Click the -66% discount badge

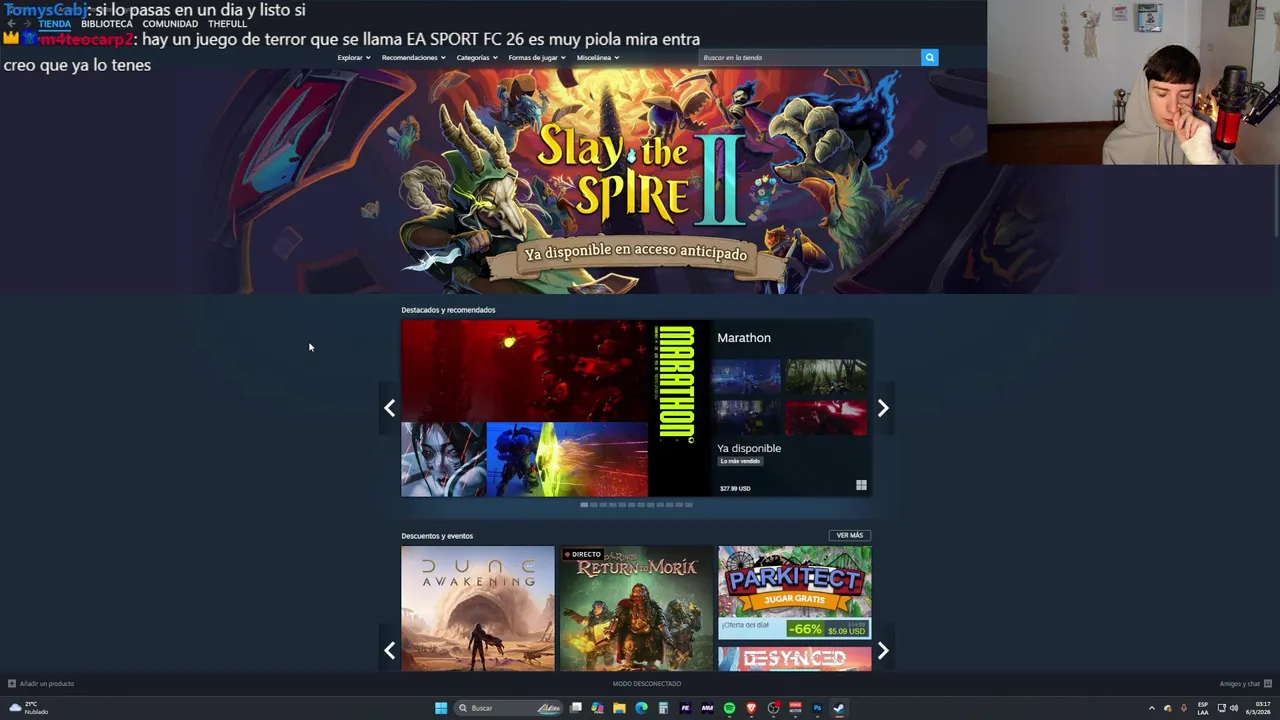click(x=804, y=629)
